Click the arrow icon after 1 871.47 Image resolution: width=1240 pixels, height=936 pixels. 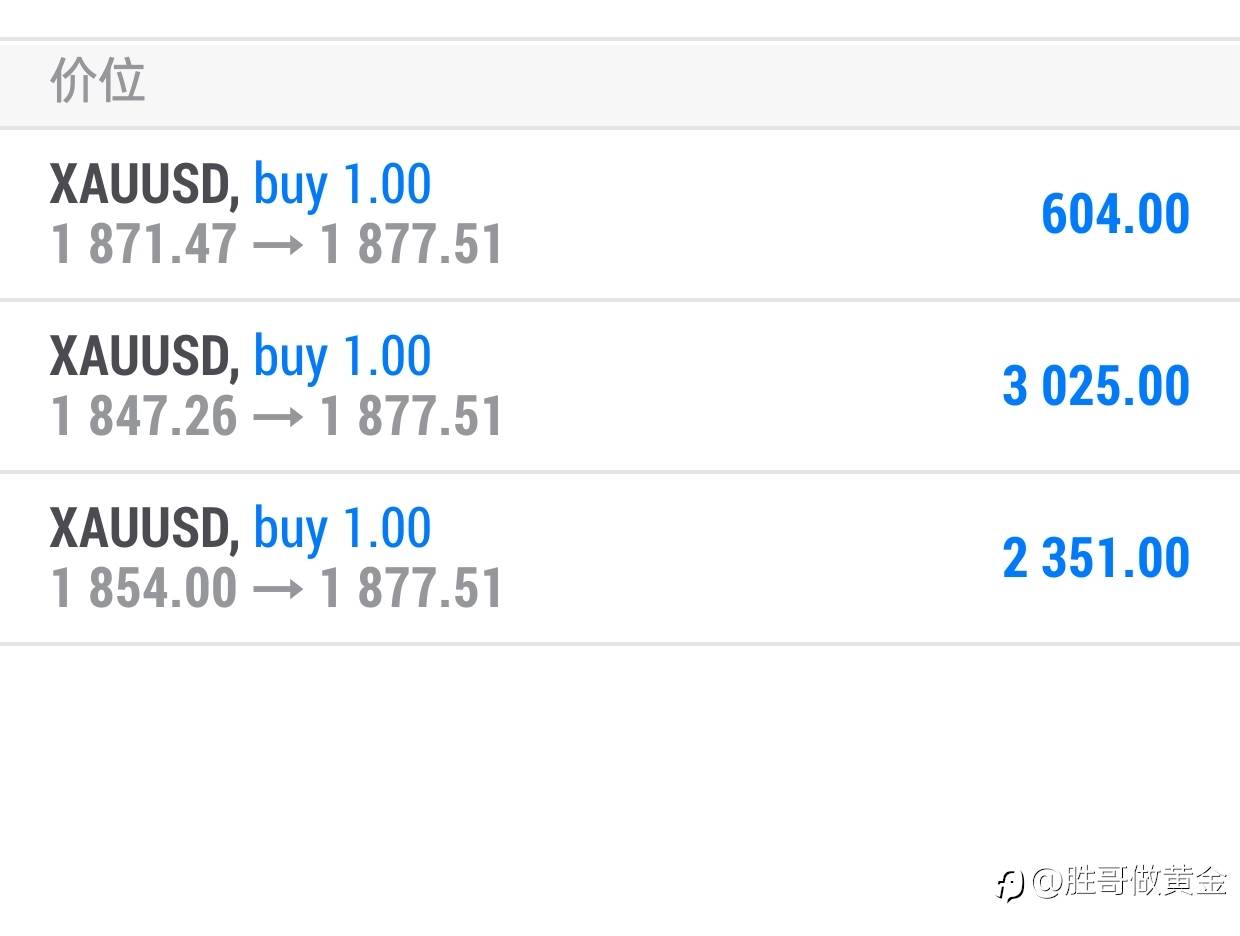(x=278, y=246)
